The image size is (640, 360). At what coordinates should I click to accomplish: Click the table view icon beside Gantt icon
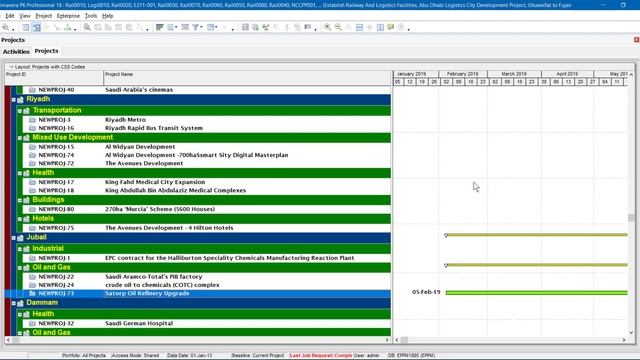tap(26, 27)
